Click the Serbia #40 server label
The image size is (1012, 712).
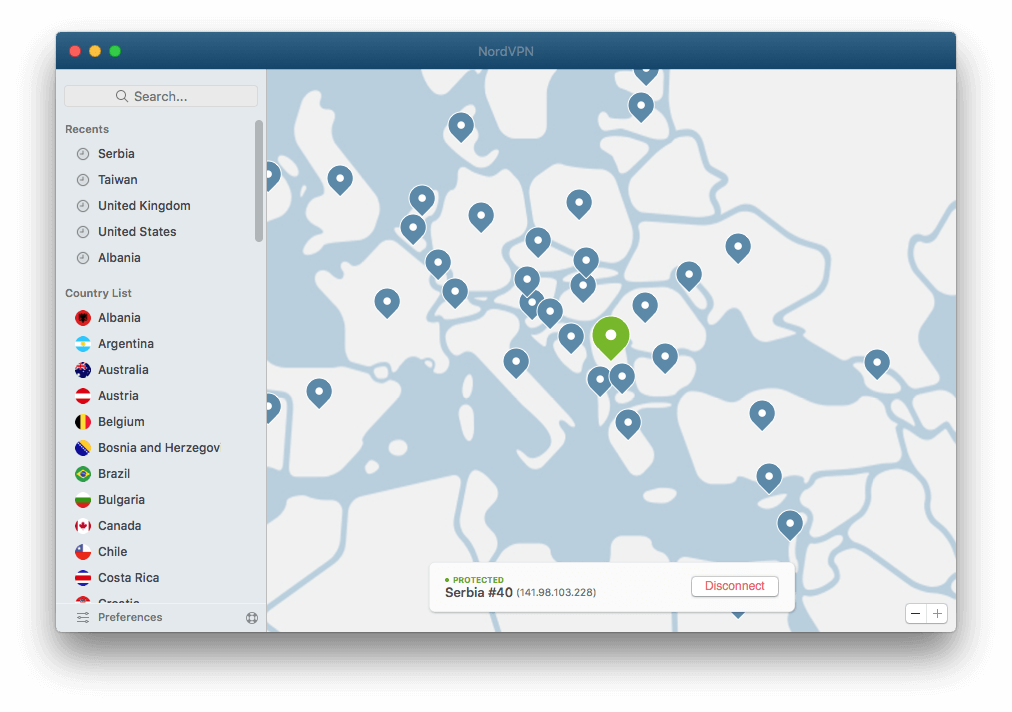click(x=478, y=593)
